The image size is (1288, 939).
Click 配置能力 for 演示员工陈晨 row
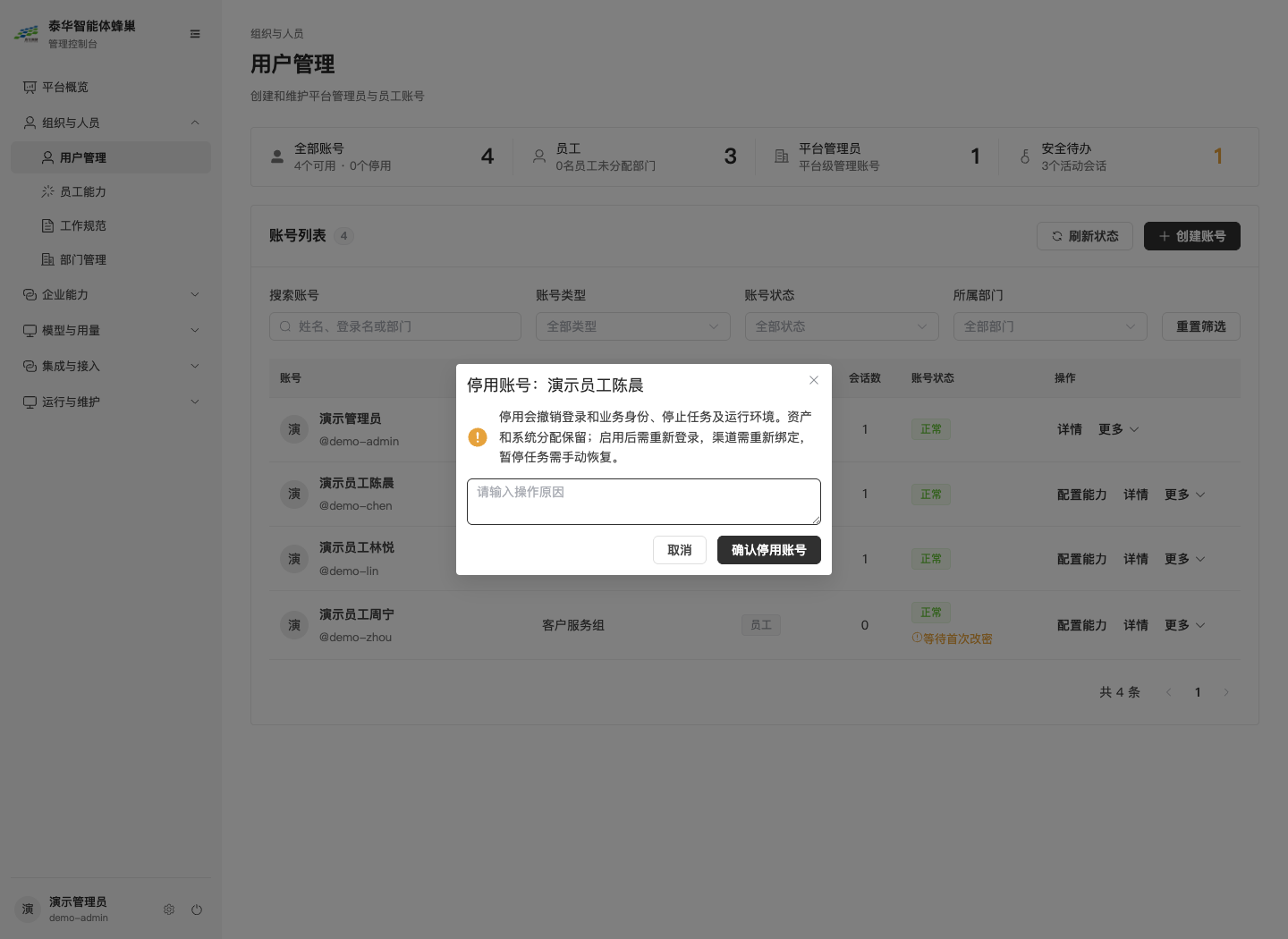tap(1082, 495)
